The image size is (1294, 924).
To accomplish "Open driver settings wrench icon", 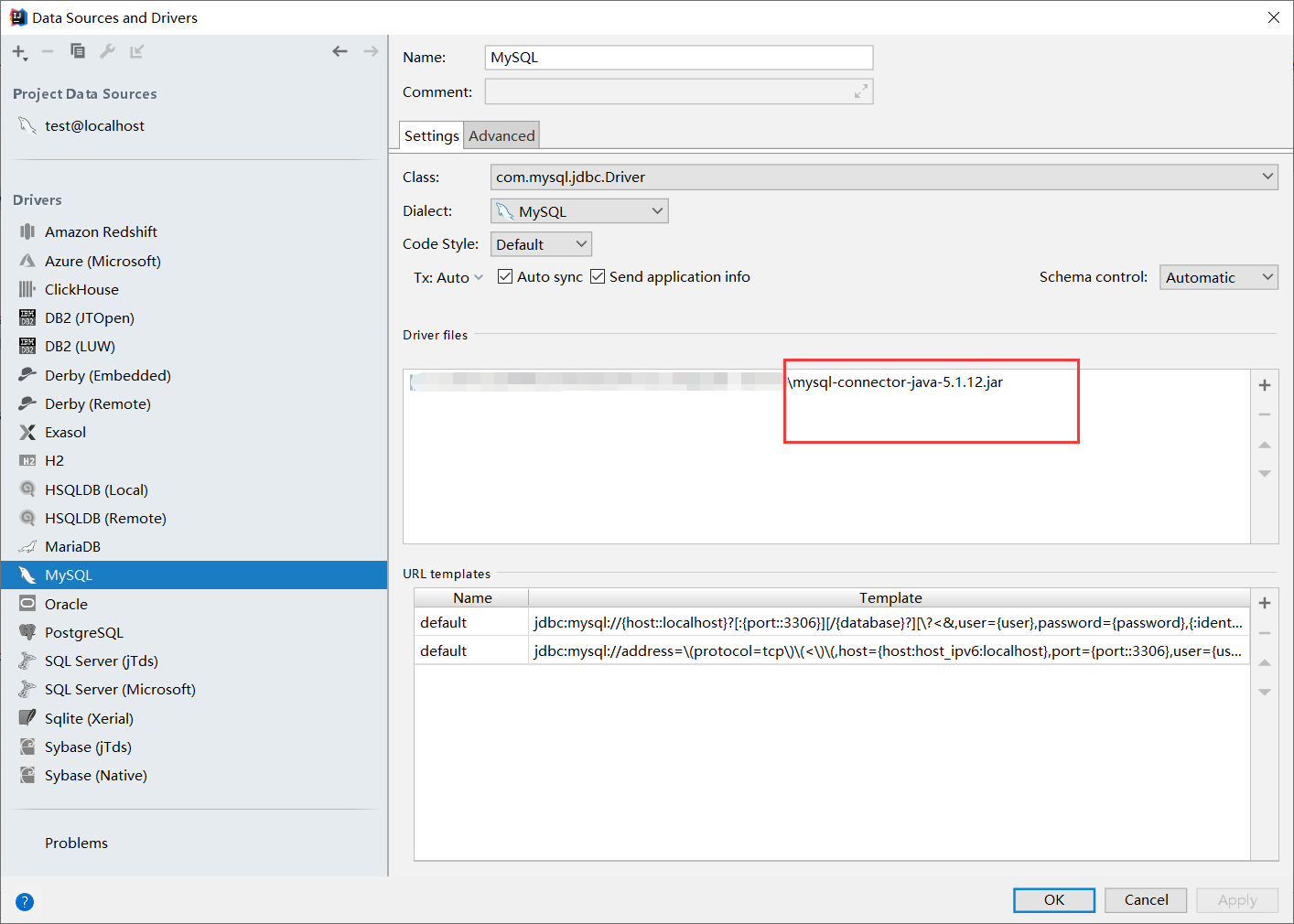I will (x=107, y=51).
